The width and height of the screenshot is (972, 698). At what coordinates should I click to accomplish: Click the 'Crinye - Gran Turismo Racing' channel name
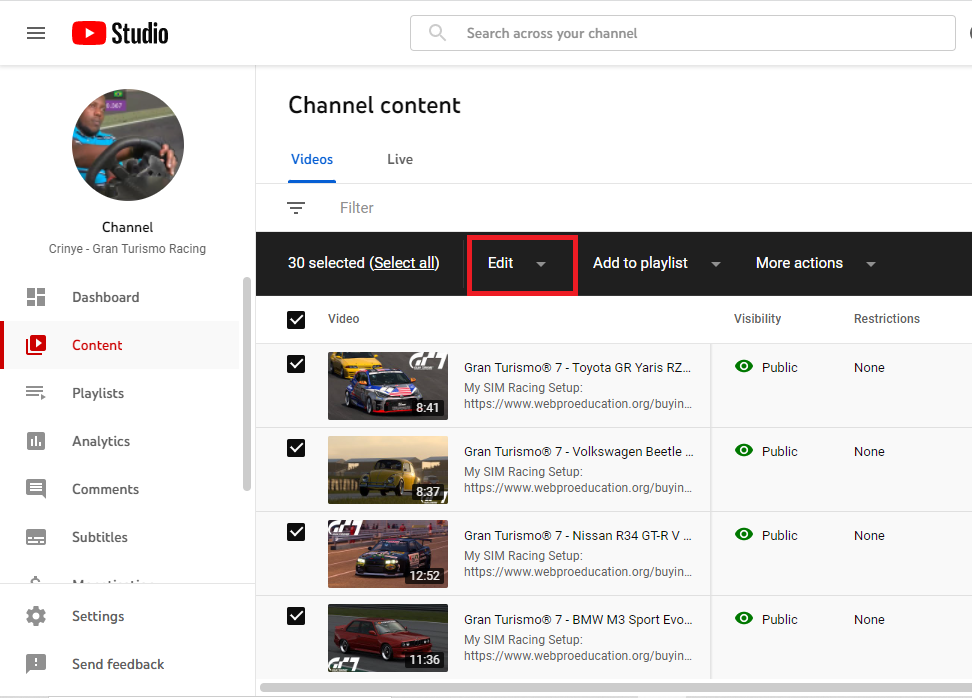coord(128,249)
